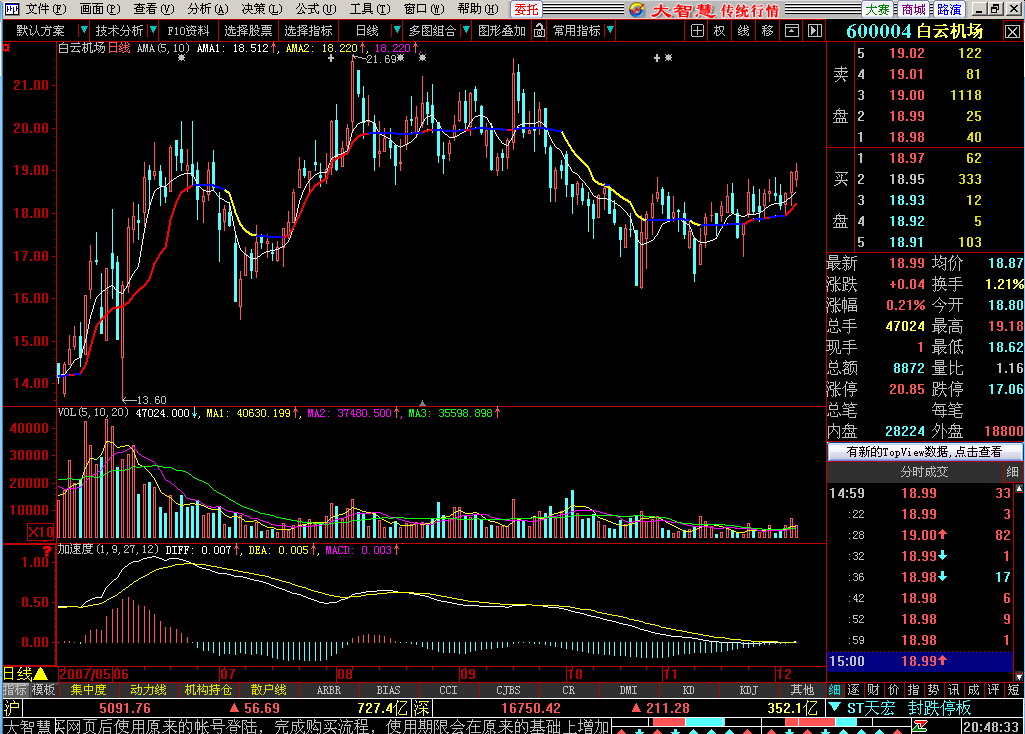Viewport: 1025px width, 734px height.
Task: Click the 线 (draw line) toolbar icon
Action: (x=743, y=31)
